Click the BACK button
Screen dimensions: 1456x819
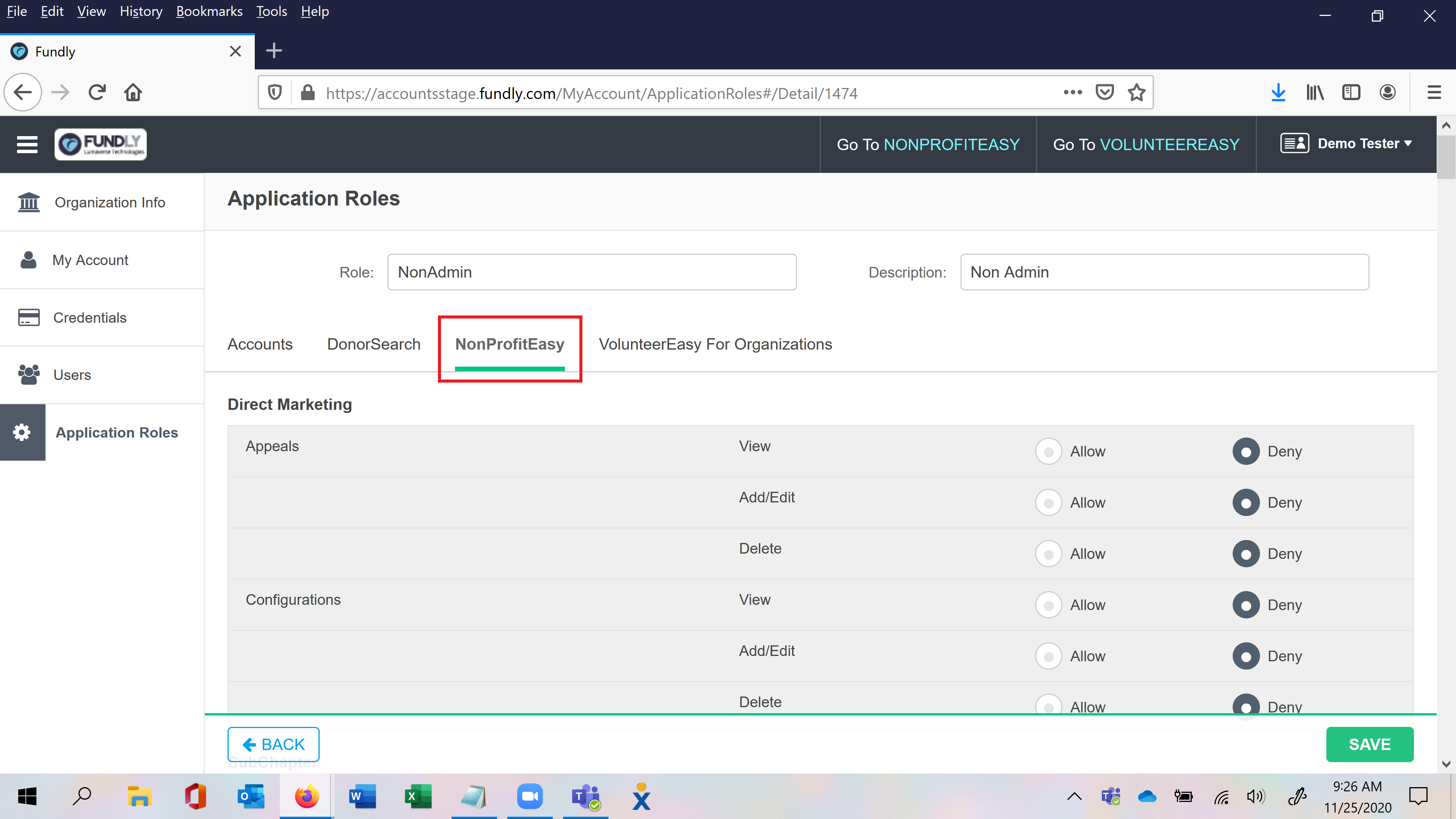coord(273,744)
